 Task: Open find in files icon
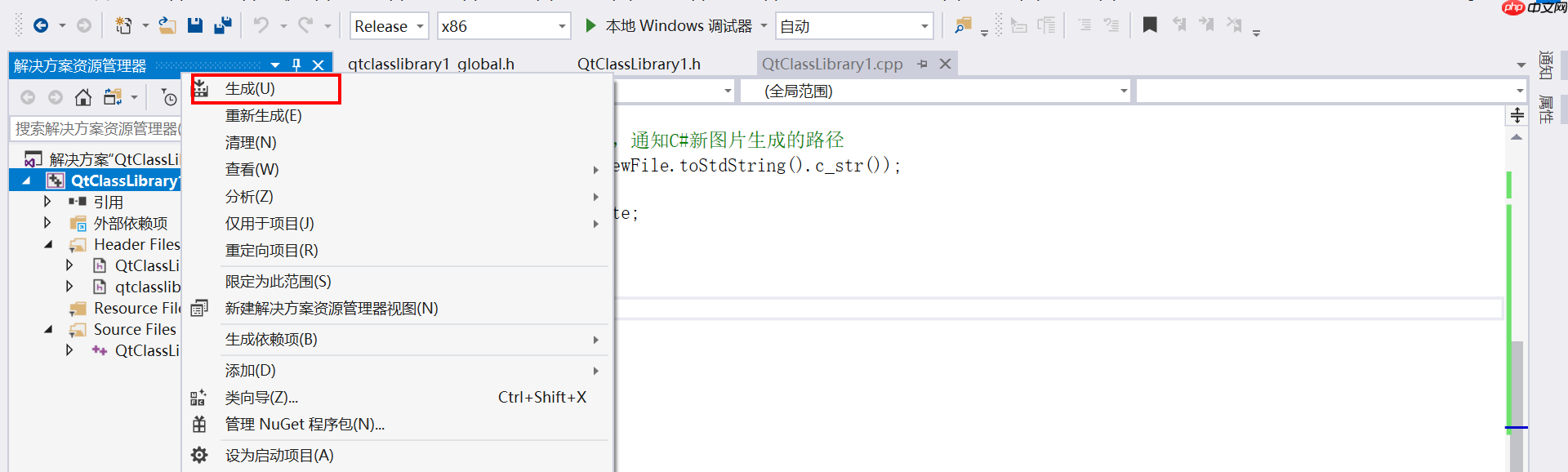point(963,26)
